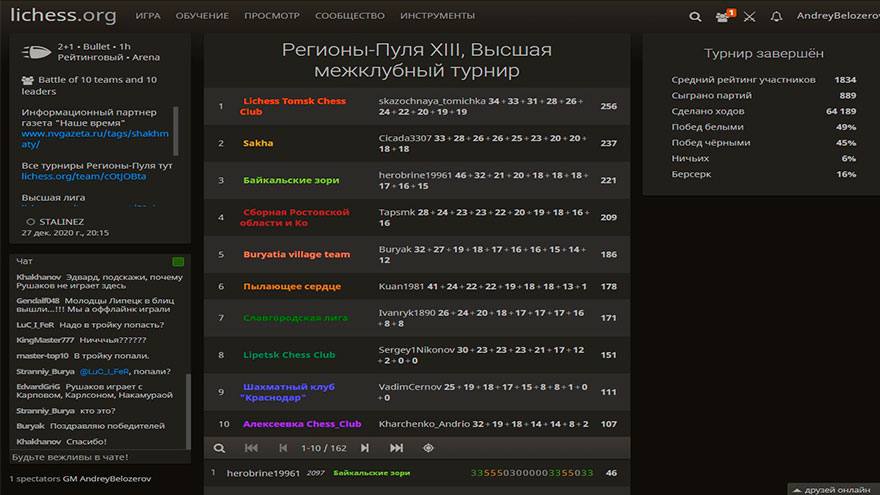
Task: Open Славгородская лига team
Action: tap(295, 318)
